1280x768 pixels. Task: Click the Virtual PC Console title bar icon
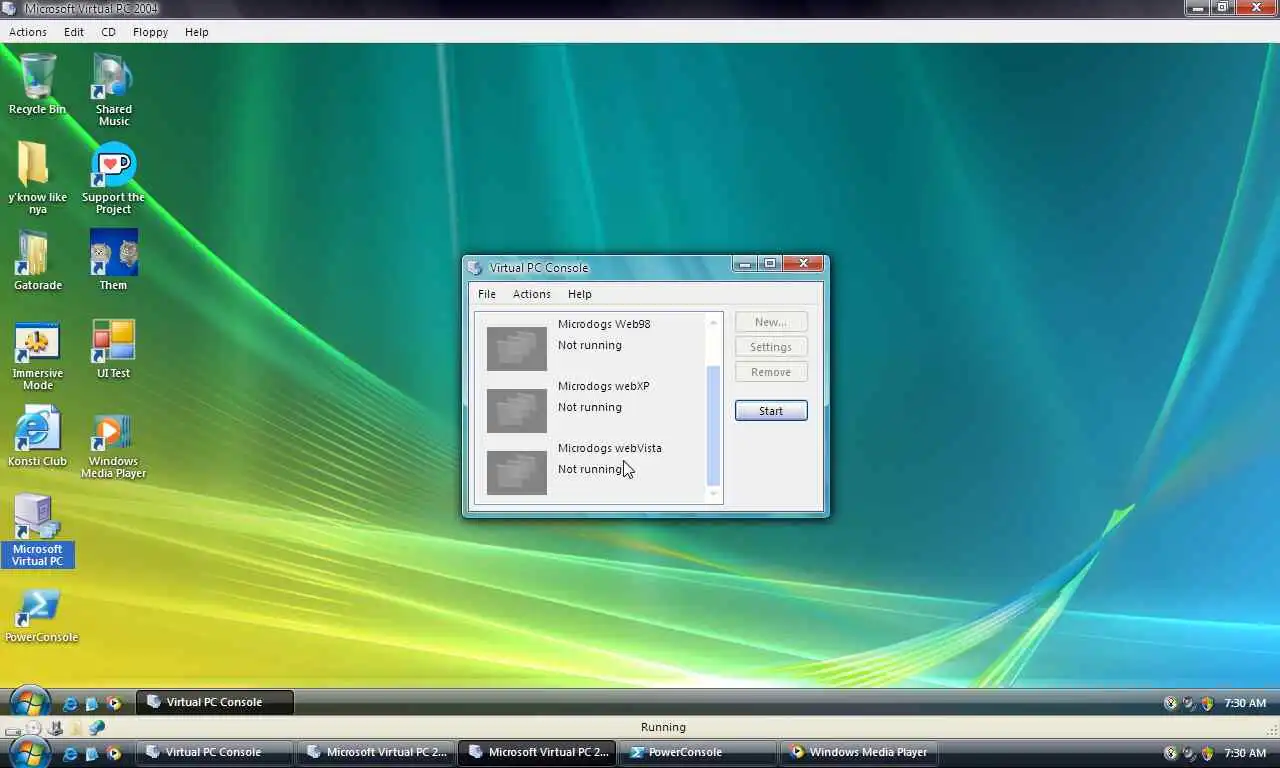(475, 267)
